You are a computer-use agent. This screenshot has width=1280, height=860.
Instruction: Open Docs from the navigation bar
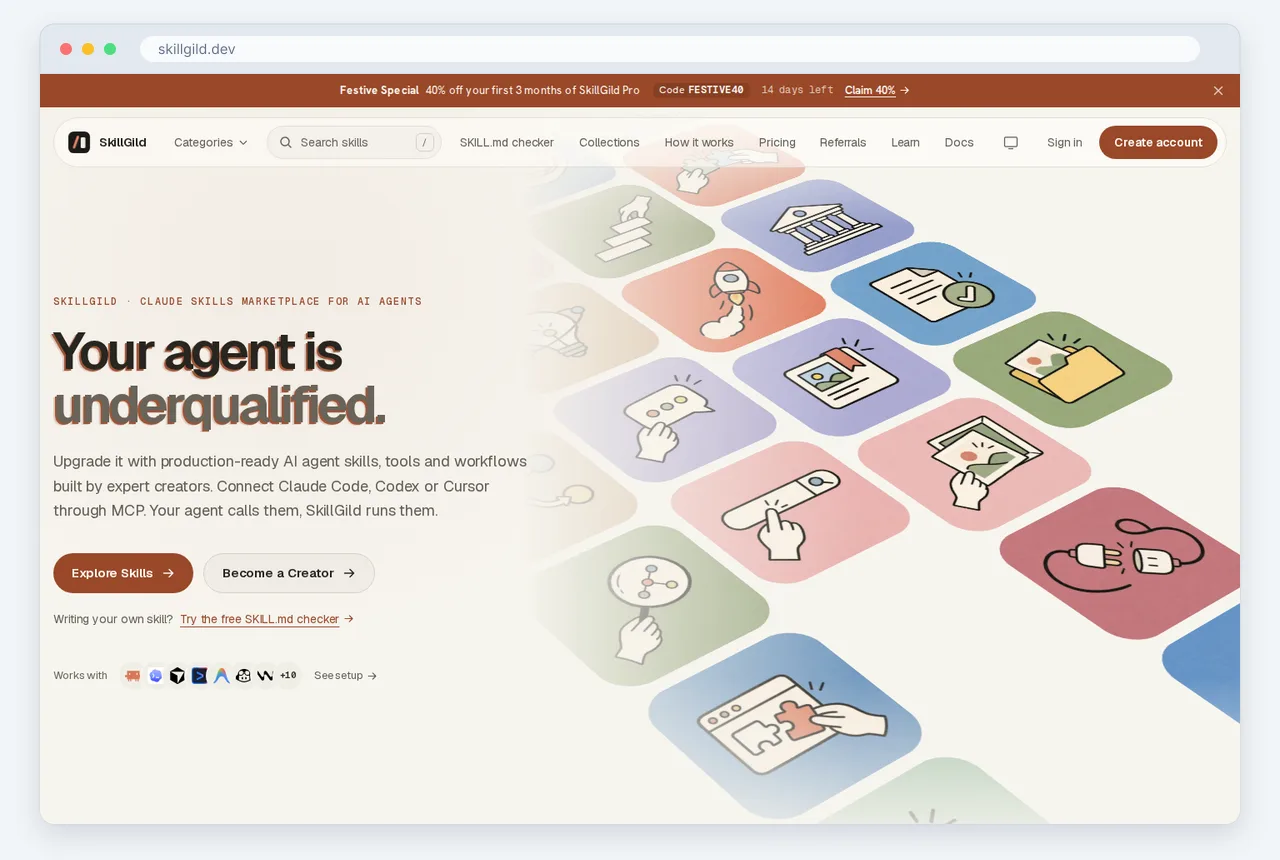959,143
